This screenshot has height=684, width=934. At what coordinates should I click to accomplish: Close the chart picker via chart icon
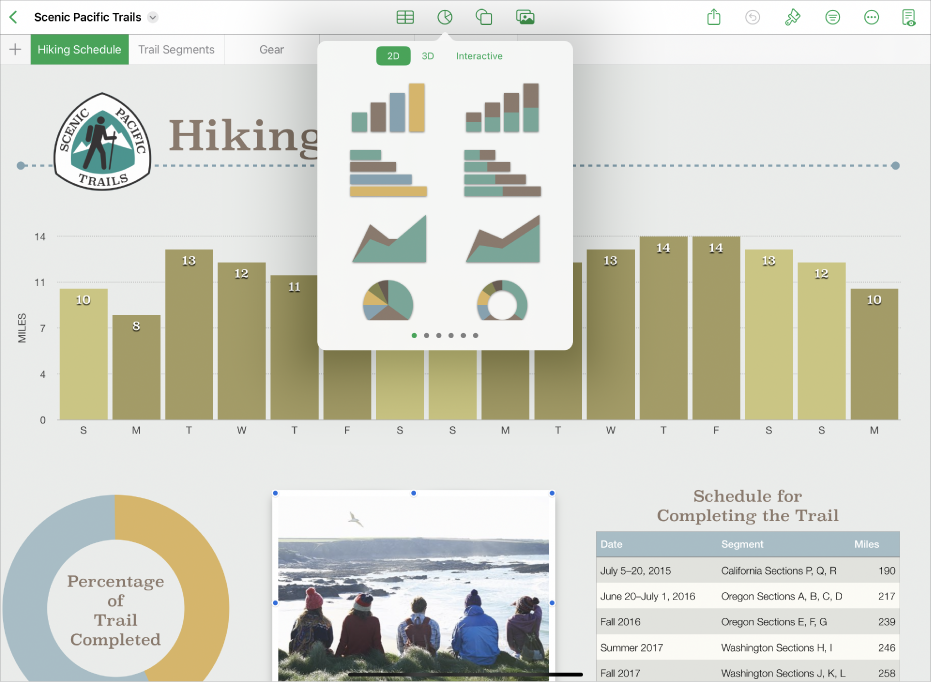(445, 17)
